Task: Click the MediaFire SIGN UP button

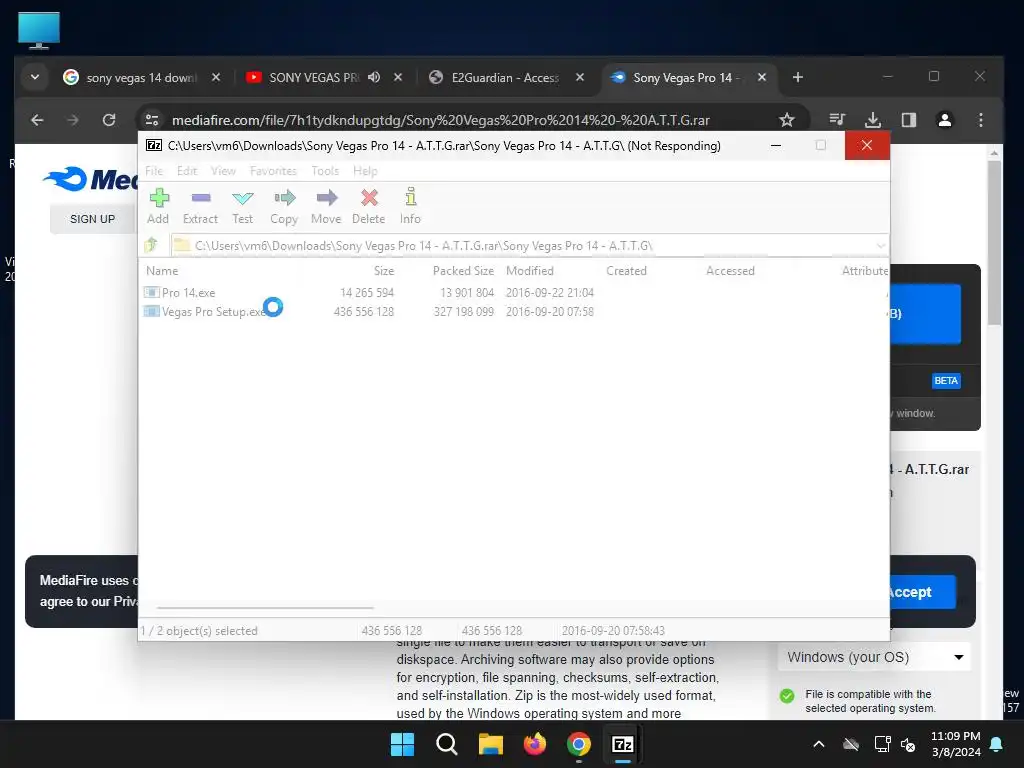Action: pyautogui.click(x=92, y=219)
